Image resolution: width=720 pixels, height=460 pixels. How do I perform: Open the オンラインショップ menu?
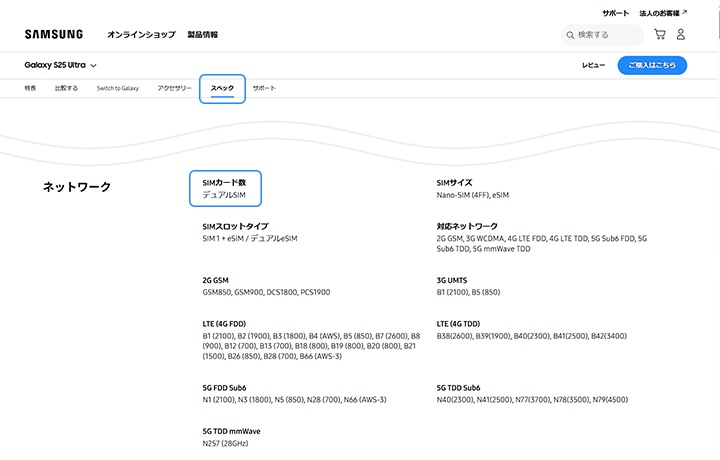[141, 34]
